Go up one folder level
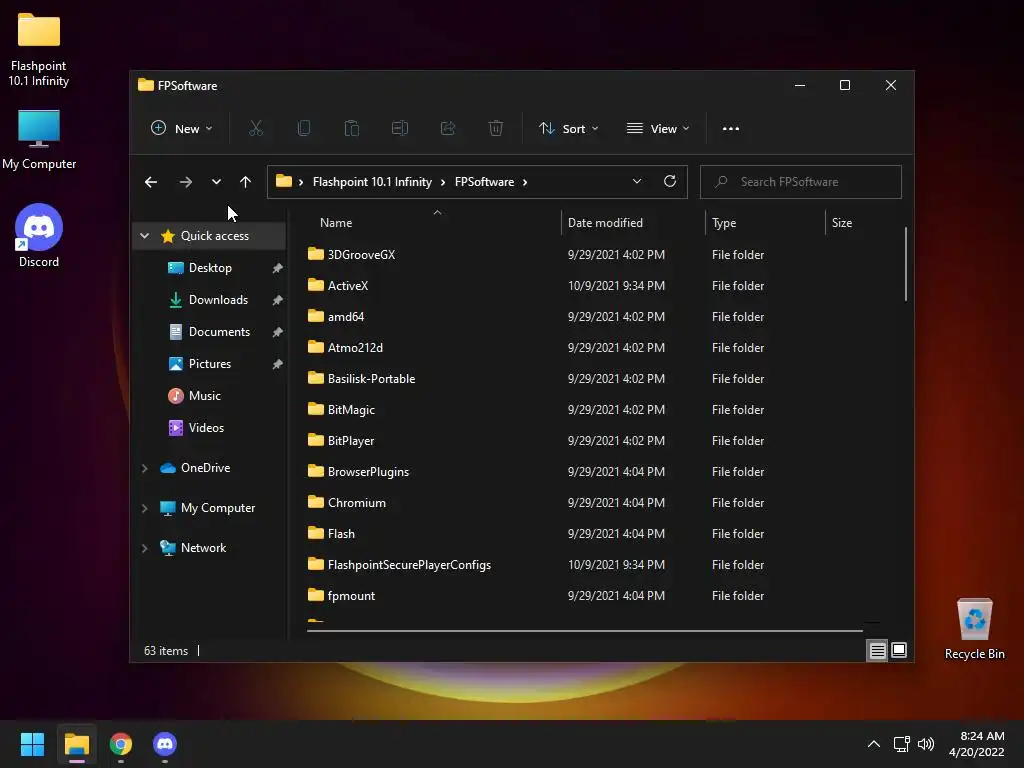 [245, 182]
